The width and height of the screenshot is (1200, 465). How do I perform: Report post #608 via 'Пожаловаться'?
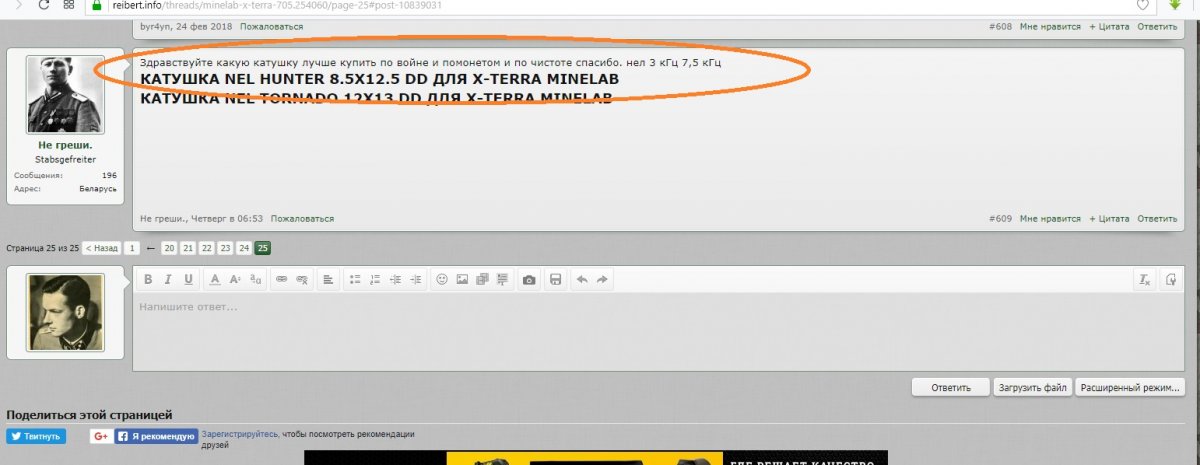[x=272, y=26]
